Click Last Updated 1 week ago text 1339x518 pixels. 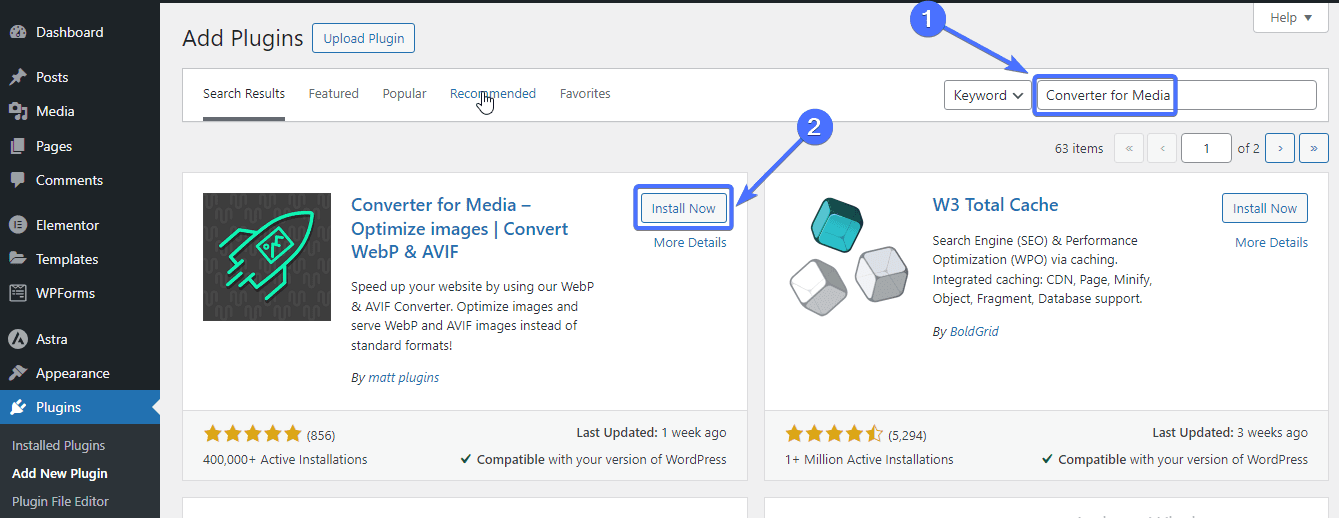[x=651, y=433]
